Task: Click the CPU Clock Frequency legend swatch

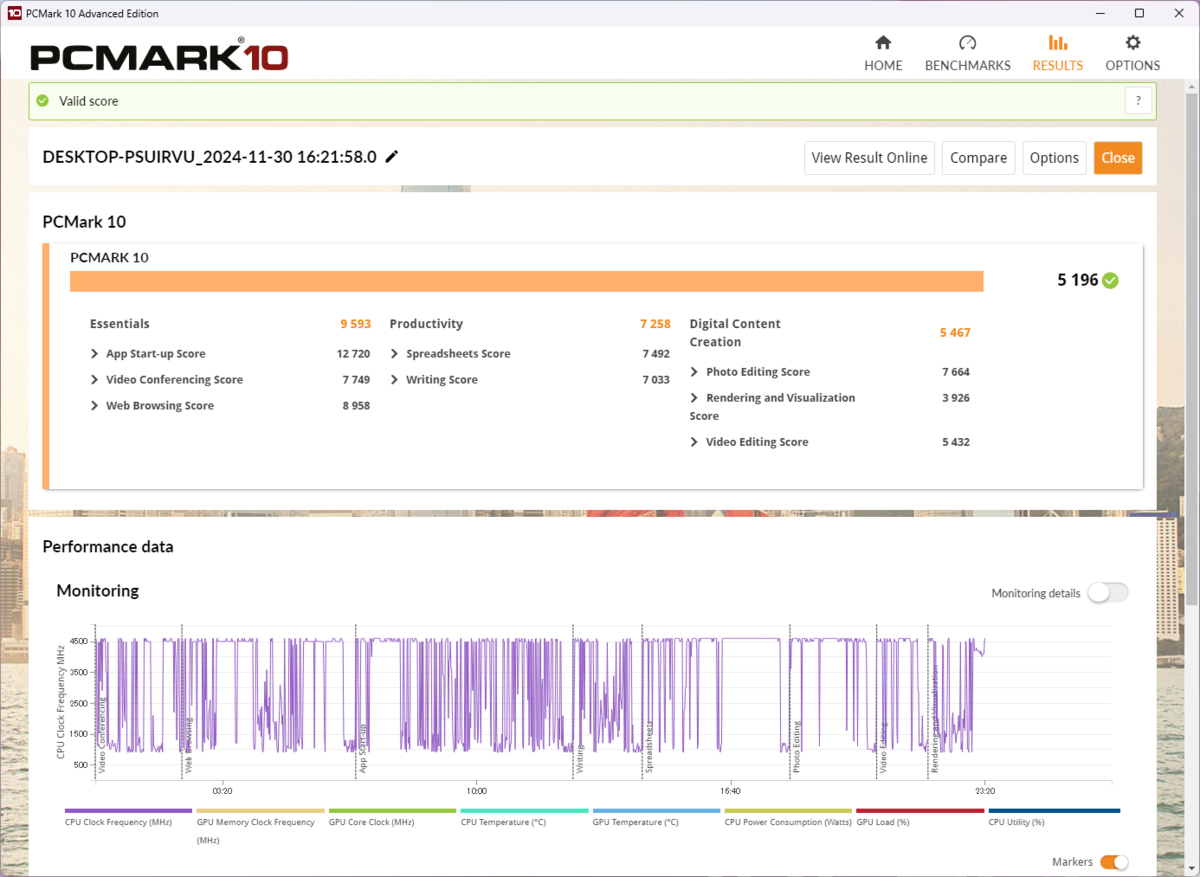Action: 128,811
